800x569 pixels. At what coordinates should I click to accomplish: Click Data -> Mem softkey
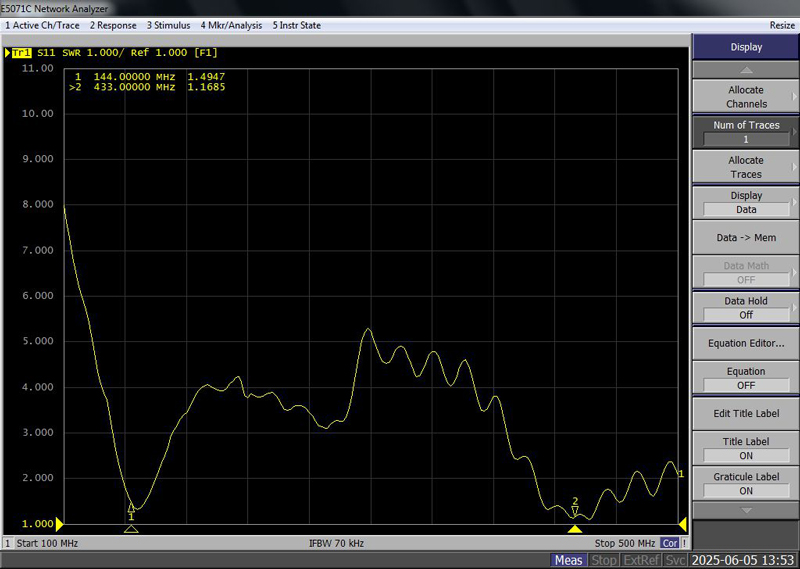746,237
